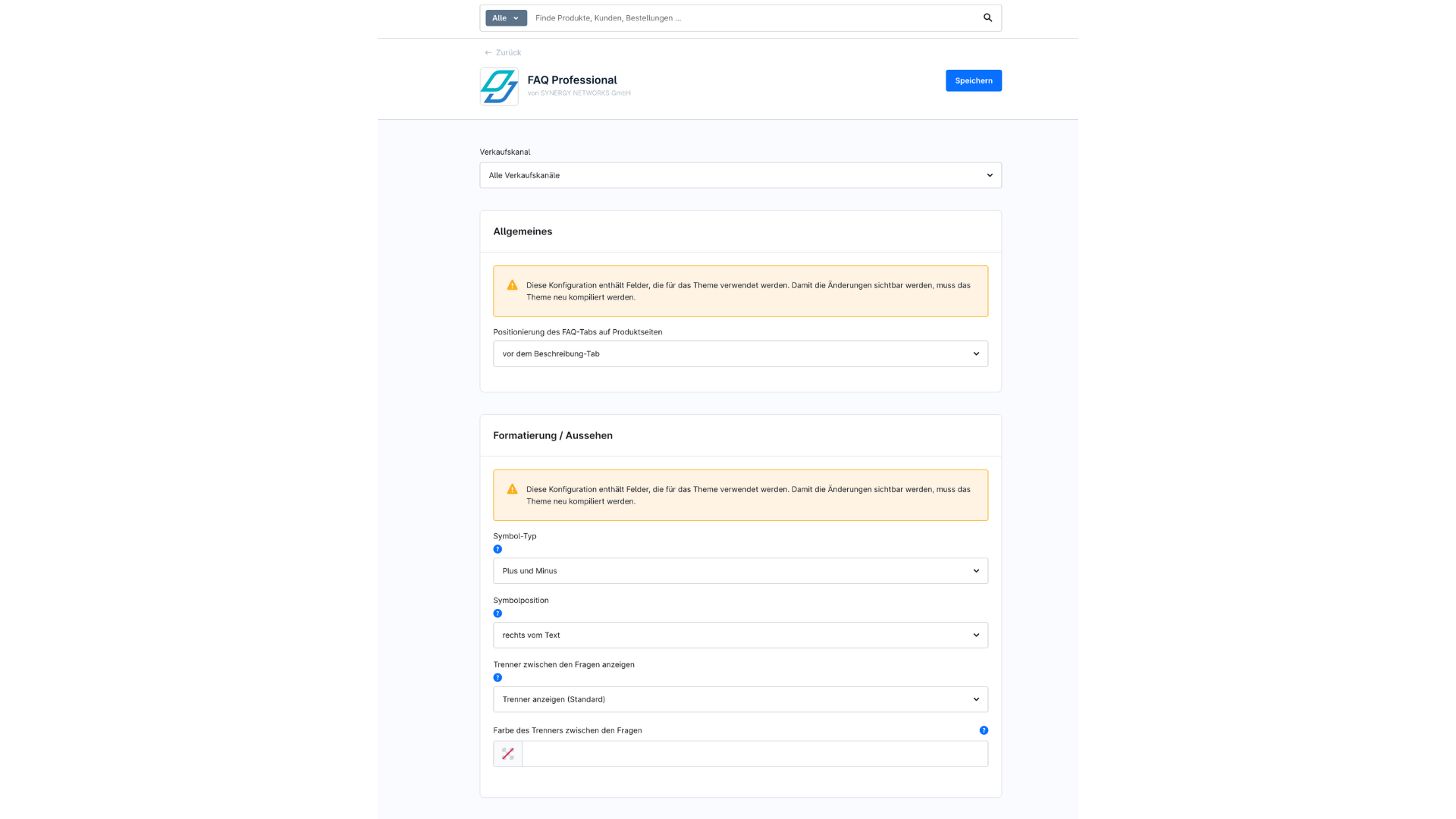Image resolution: width=1456 pixels, height=819 pixels.
Task: Expand the Trenner anzeigen dropdown
Action: click(740, 699)
